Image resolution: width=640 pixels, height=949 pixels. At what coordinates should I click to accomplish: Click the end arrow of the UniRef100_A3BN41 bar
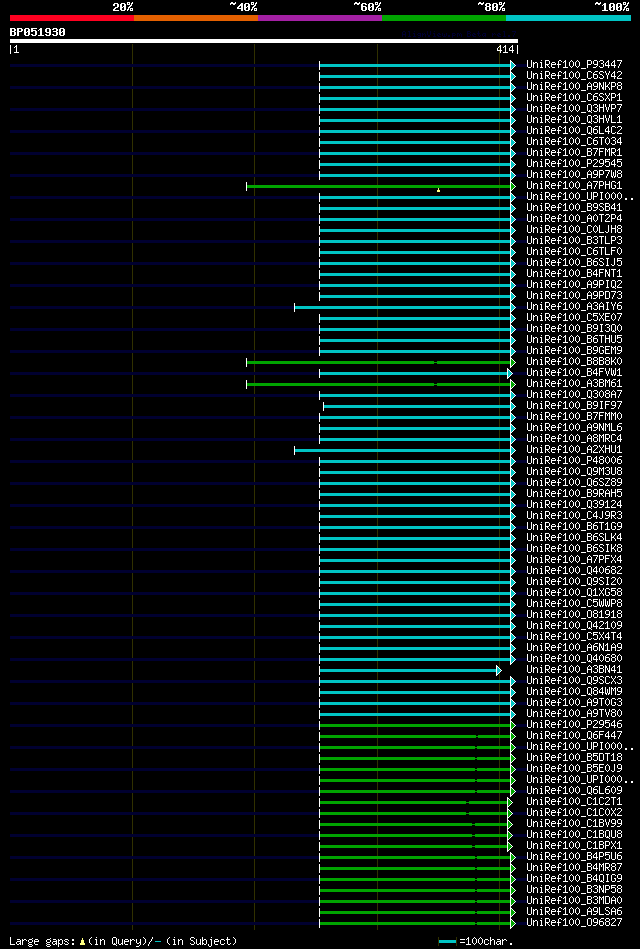(499, 671)
